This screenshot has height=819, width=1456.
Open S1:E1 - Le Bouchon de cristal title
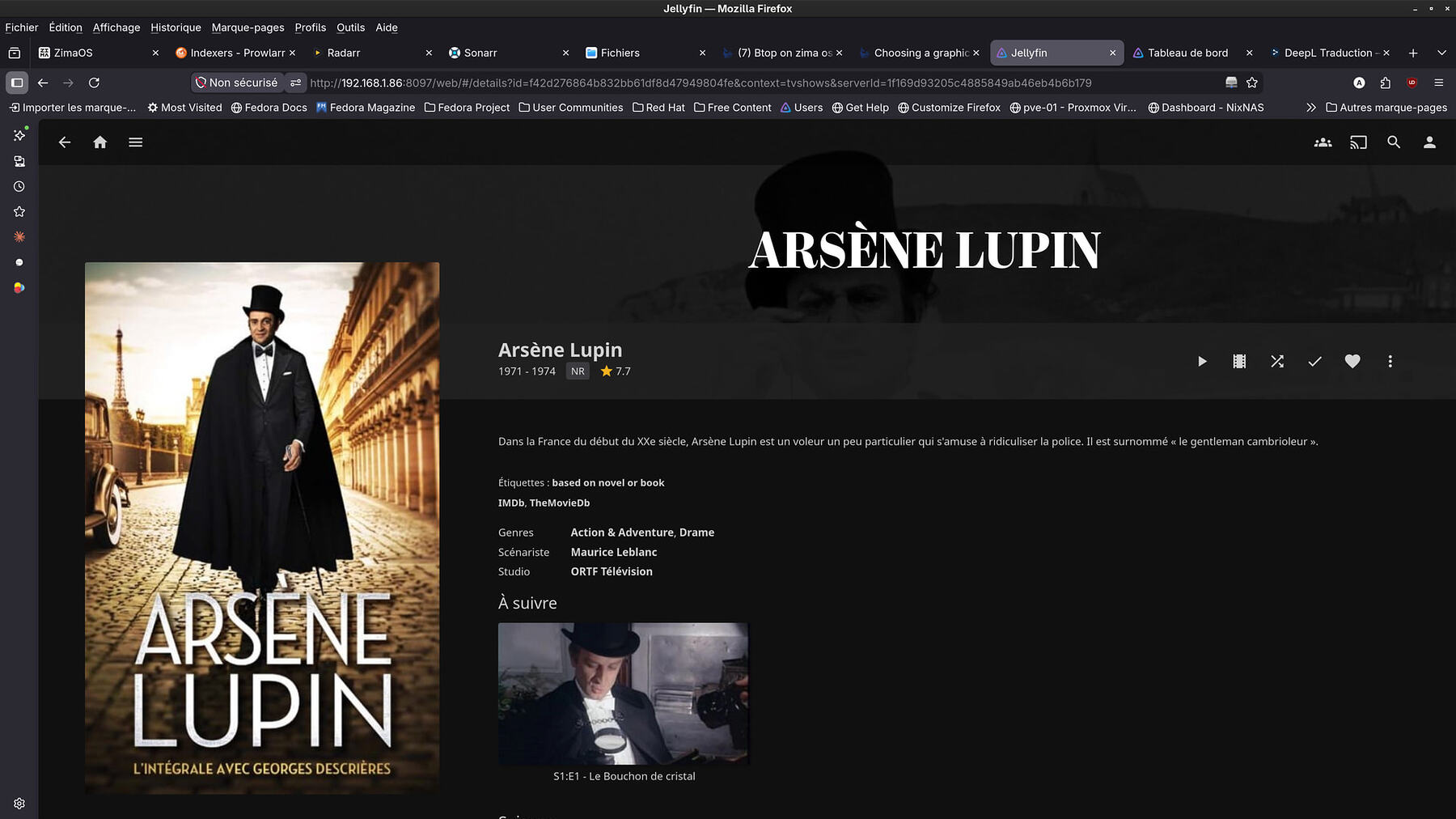(x=624, y=776)
